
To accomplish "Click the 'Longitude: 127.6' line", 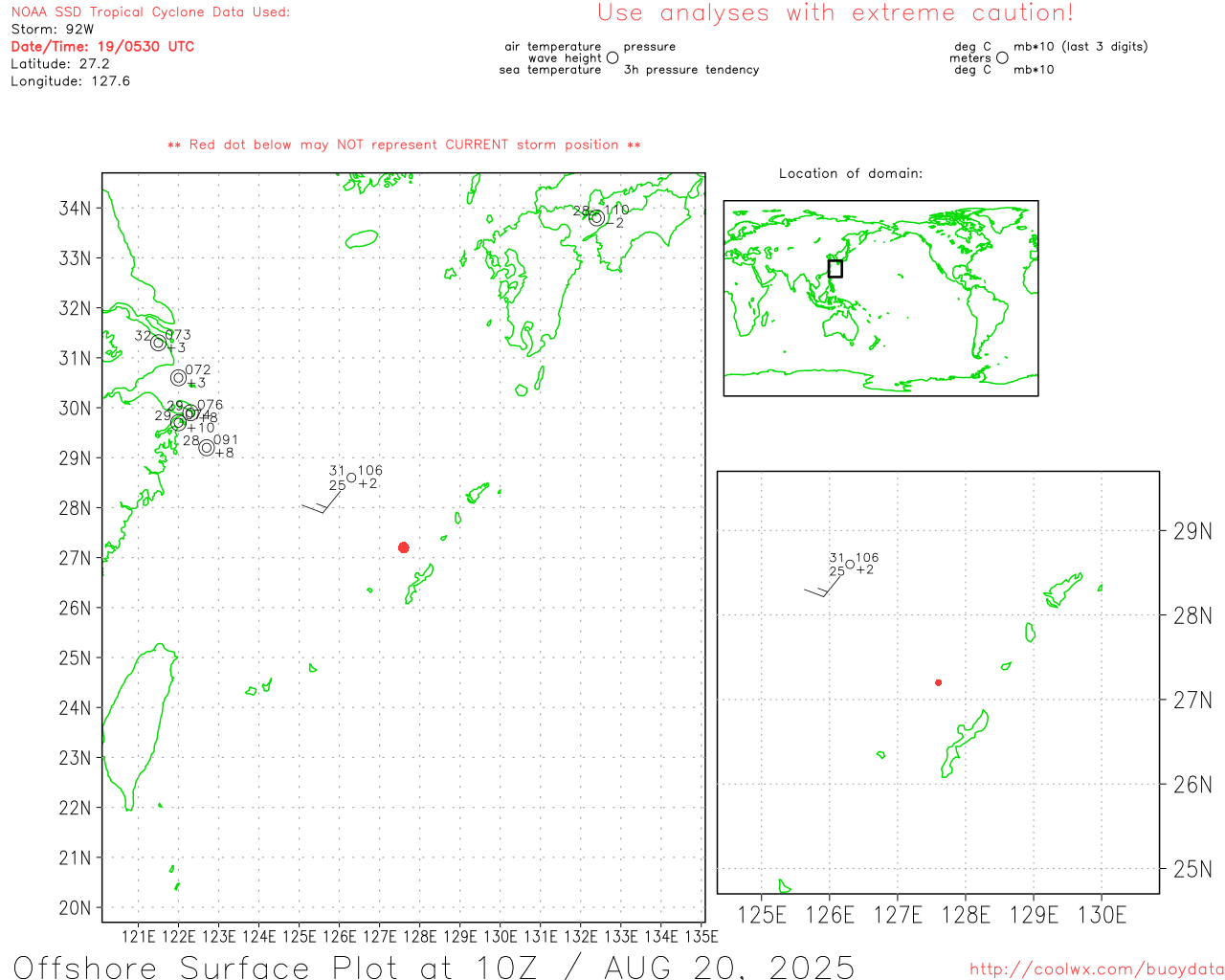I will tap(70, 81).
